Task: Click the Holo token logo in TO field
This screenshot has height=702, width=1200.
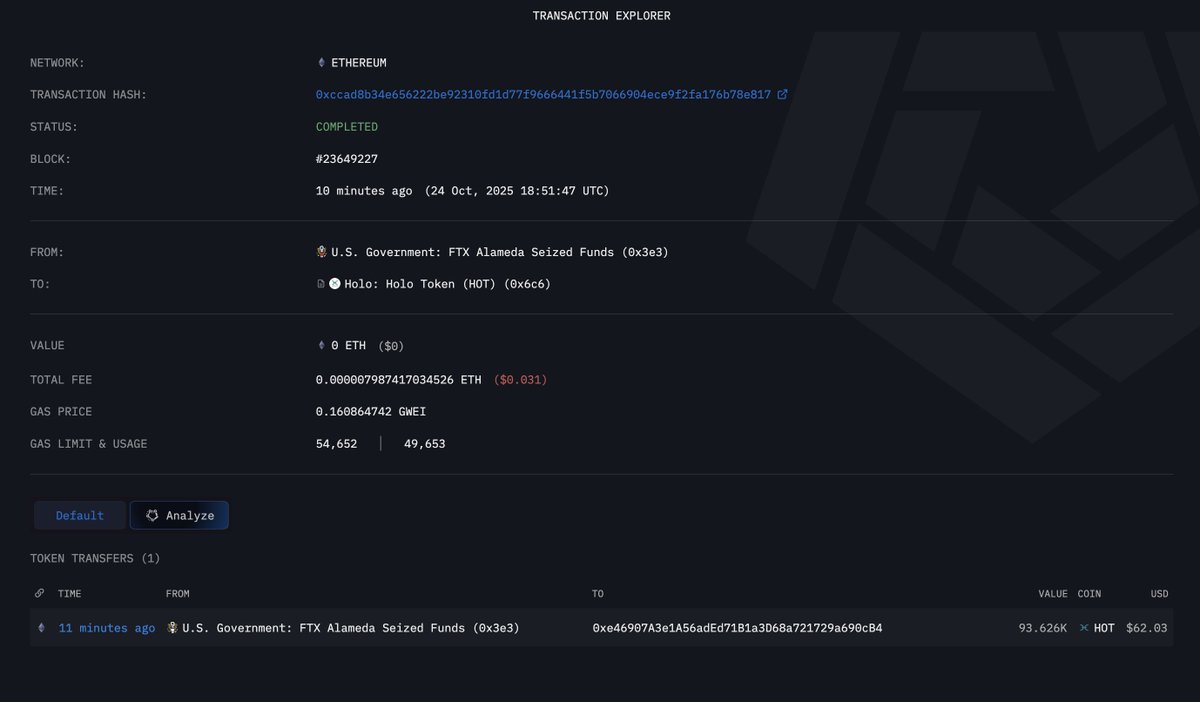Action: [x=335, y=284]
